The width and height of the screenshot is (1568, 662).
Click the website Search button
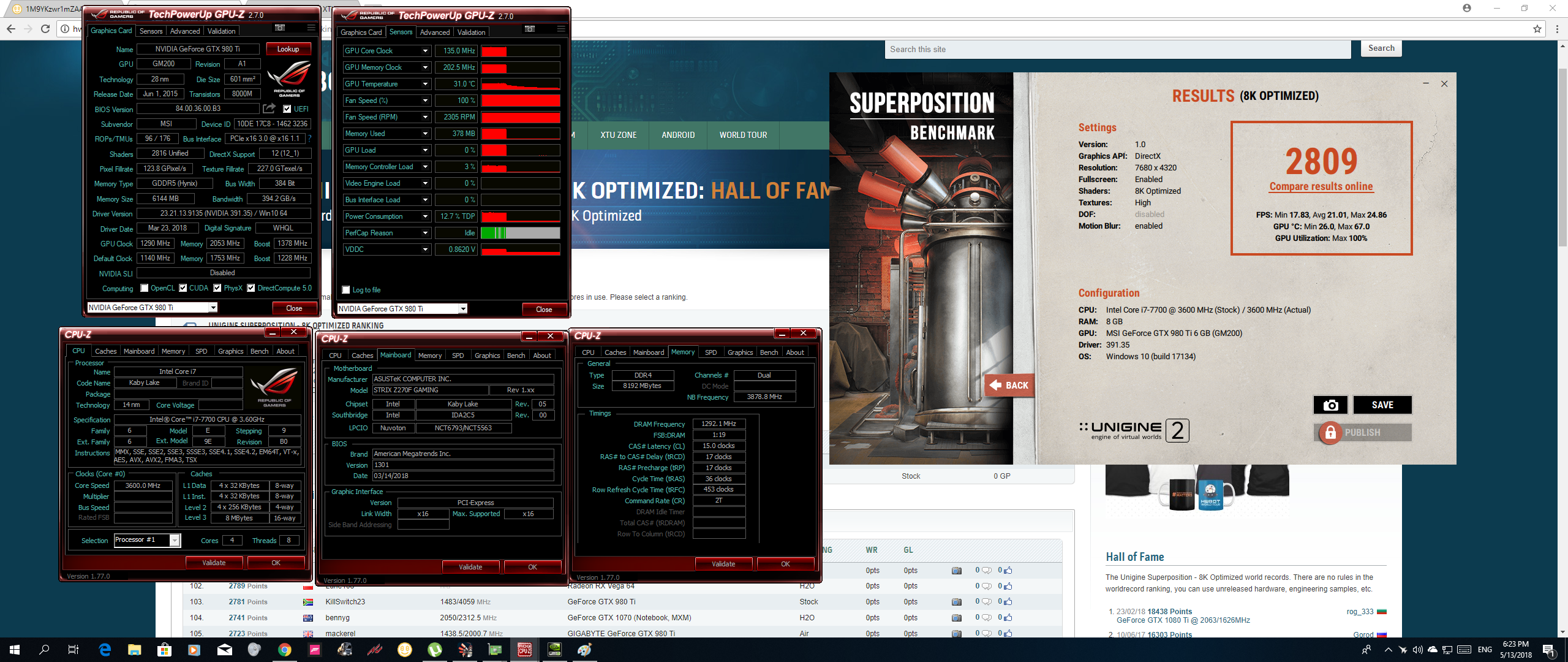[1381, 48]
